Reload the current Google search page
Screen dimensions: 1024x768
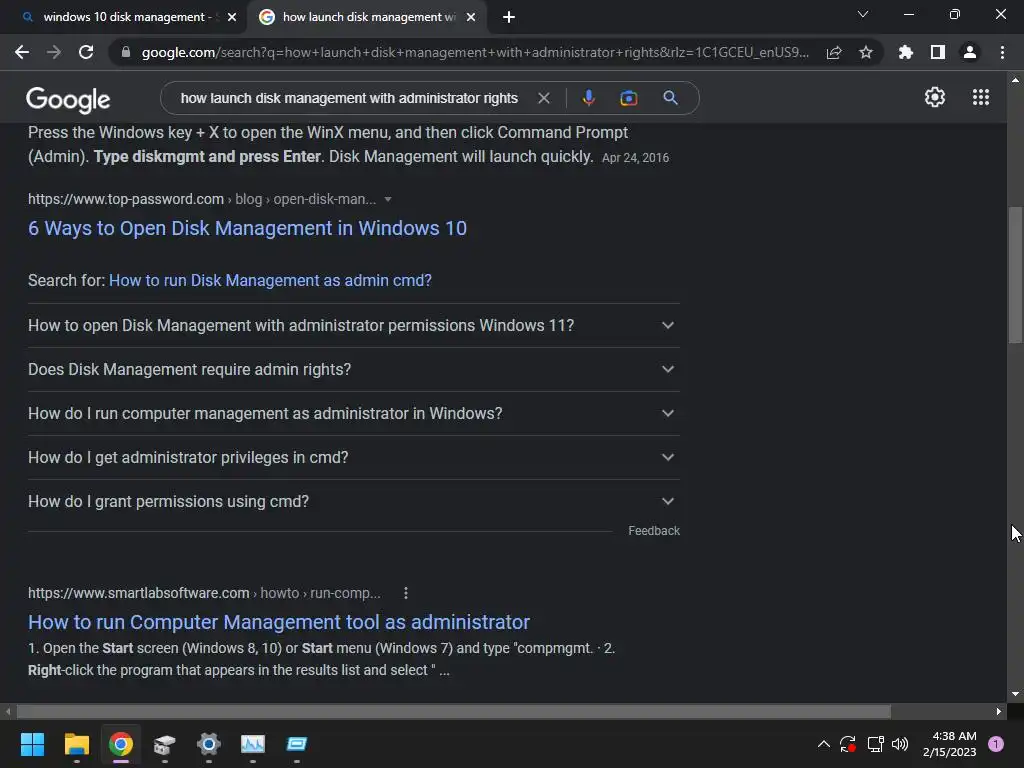click(x=86, y=52)
